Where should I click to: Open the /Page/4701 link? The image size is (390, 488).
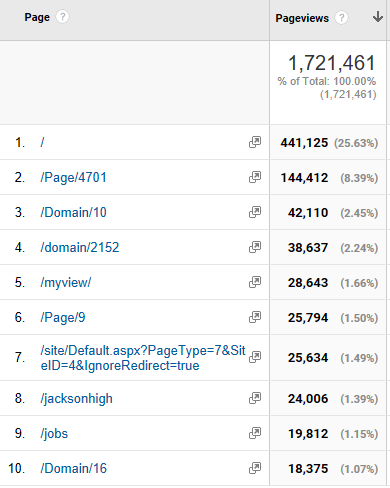click(73, 178)
